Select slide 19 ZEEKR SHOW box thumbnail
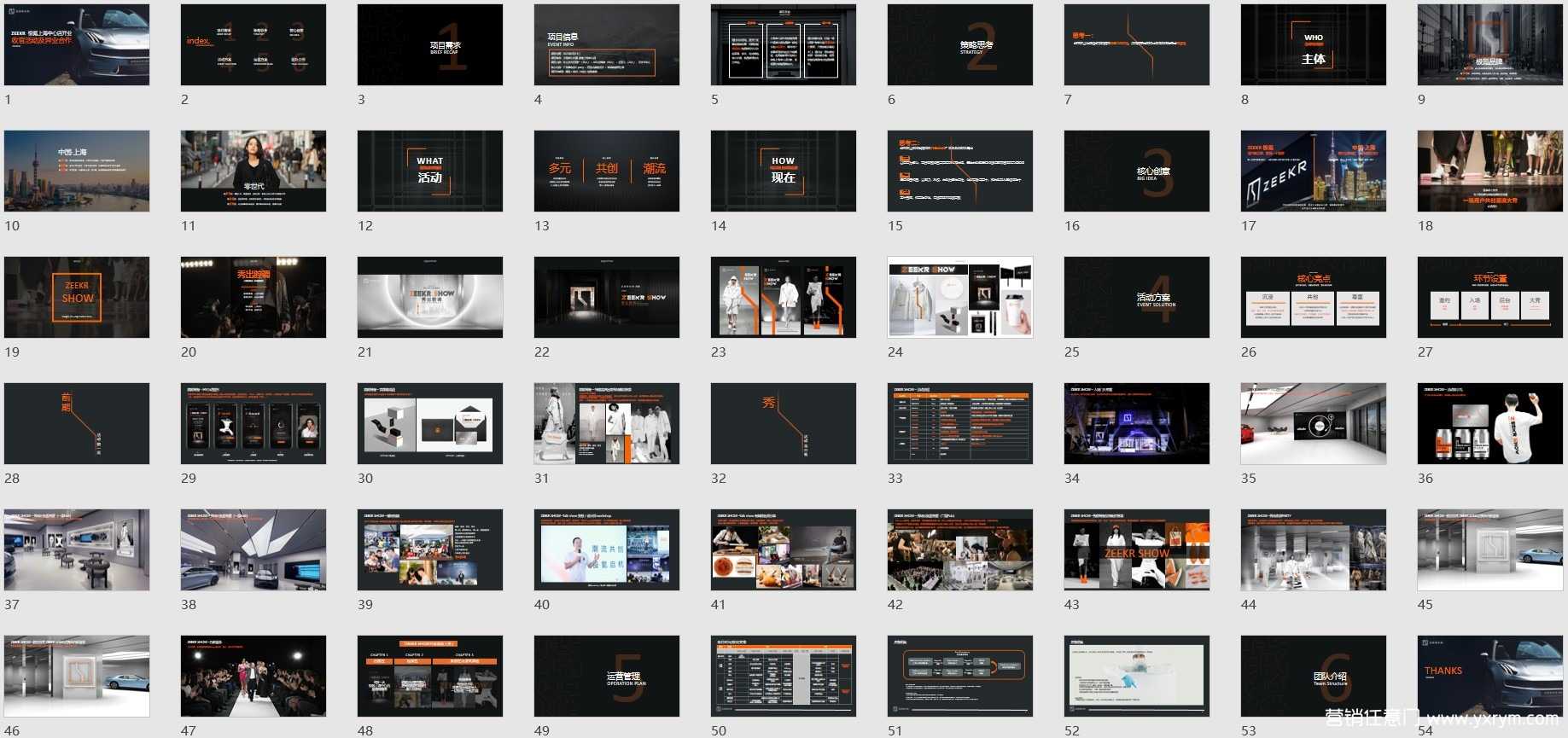Screen dimensions: 1568x738 click(x=77, y=297)
